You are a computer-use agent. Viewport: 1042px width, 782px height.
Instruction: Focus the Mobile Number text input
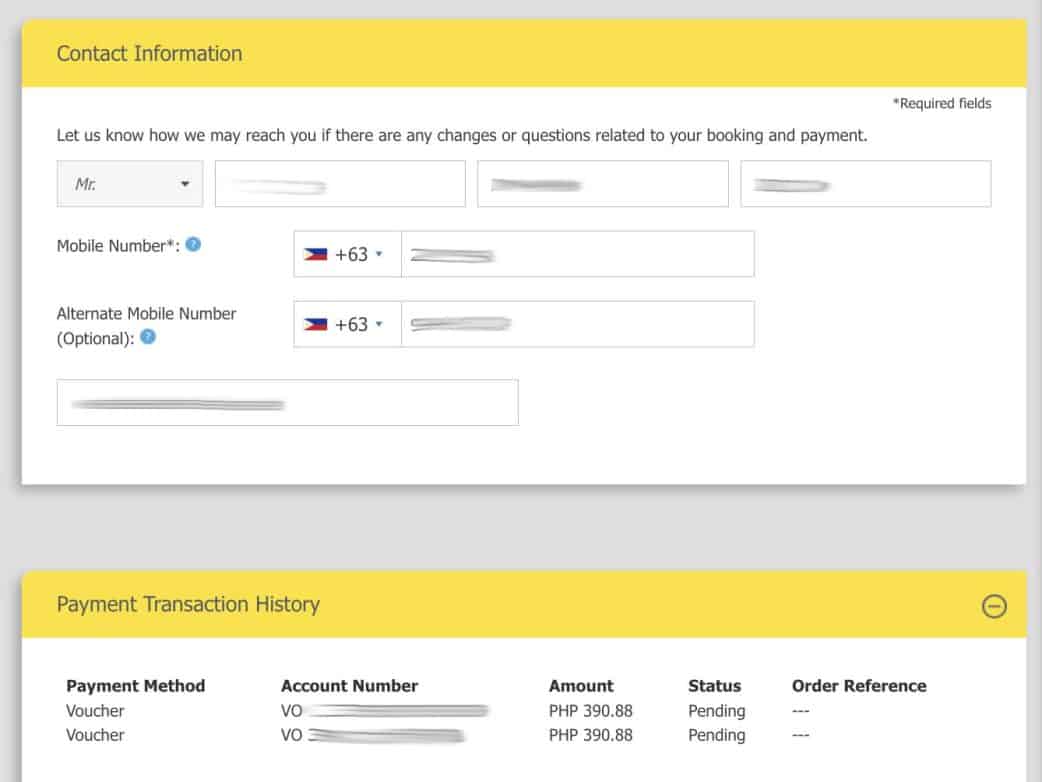click(577, 254)
